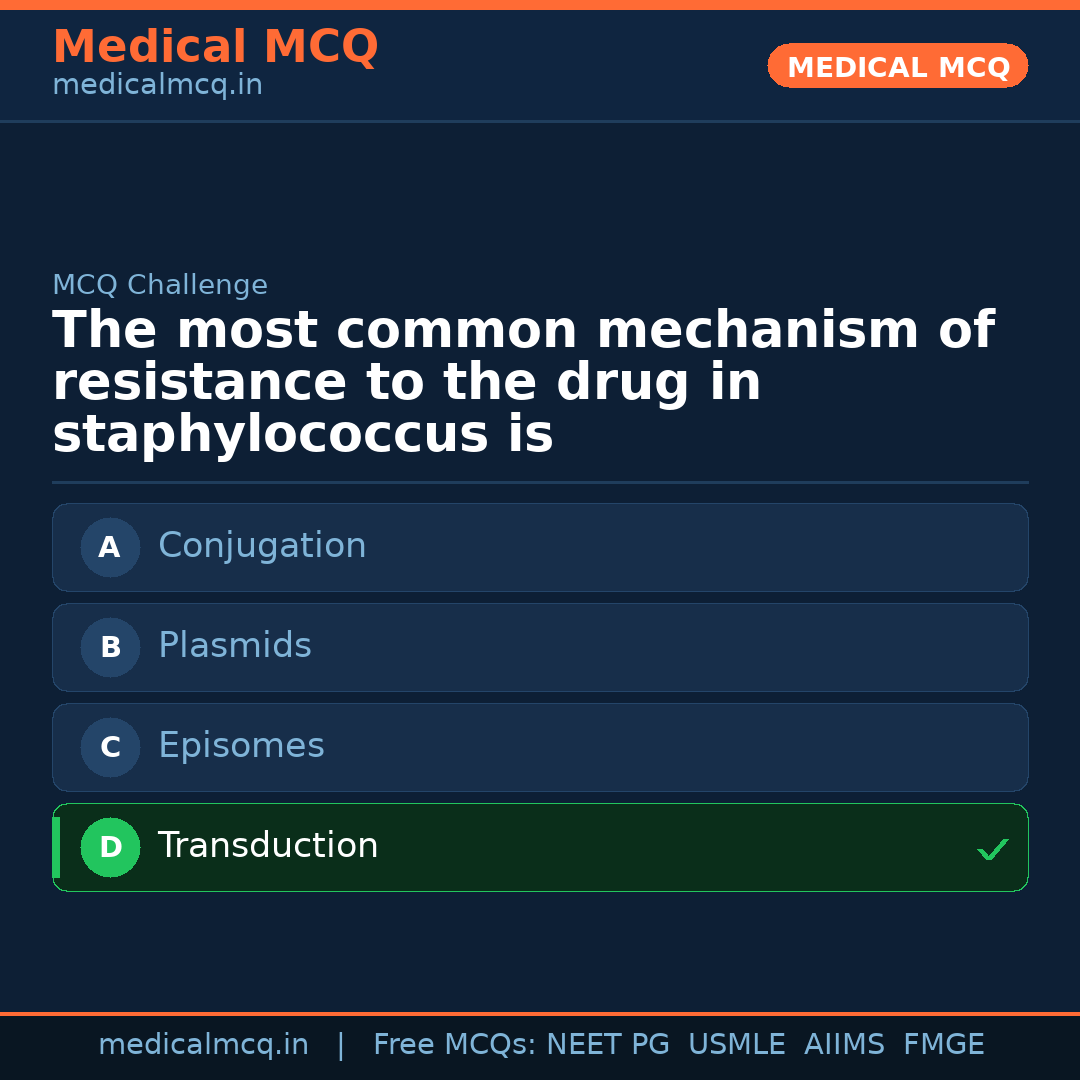The height and width of the screenshot is (1080, 1080).
Task: Click the green letter D circle
Action: [110, 847]
